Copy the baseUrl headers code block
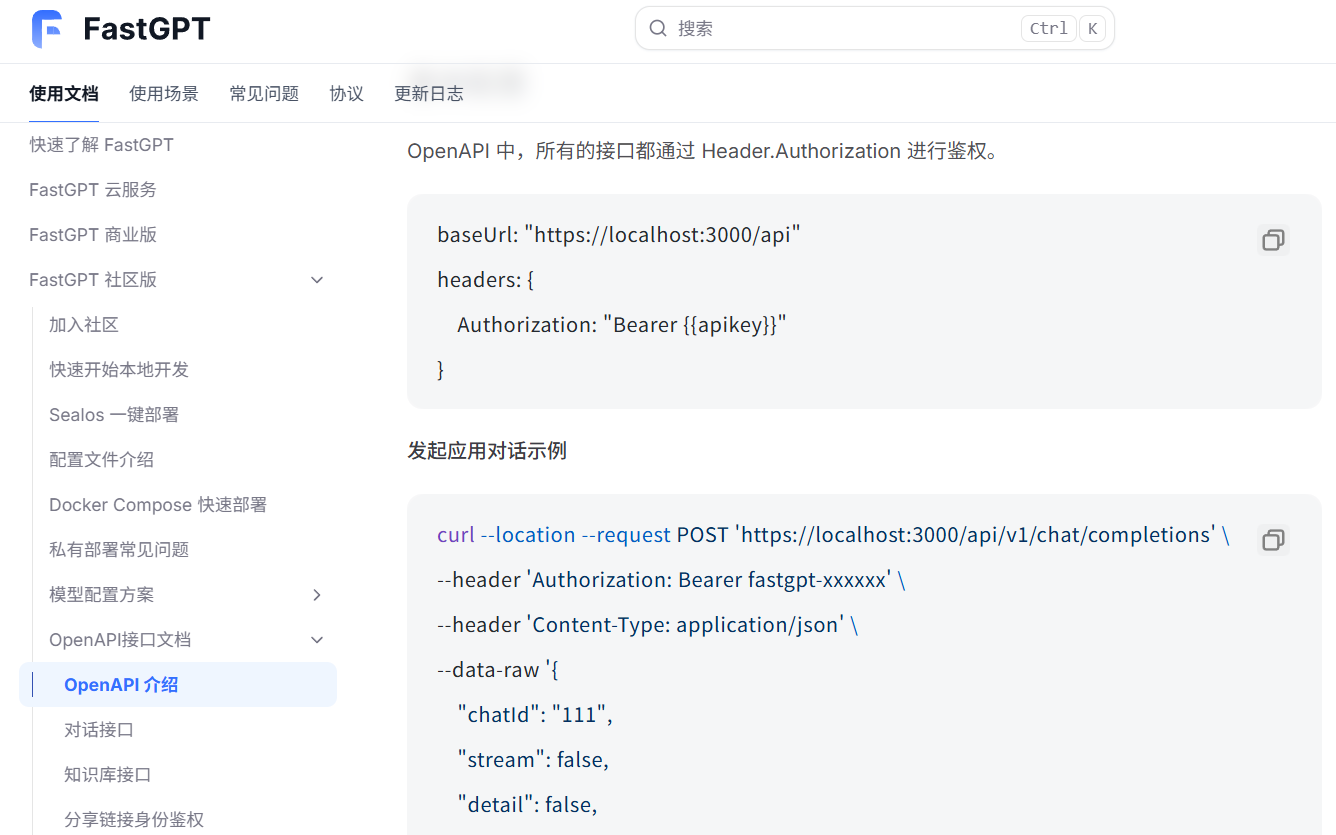 1273,240
